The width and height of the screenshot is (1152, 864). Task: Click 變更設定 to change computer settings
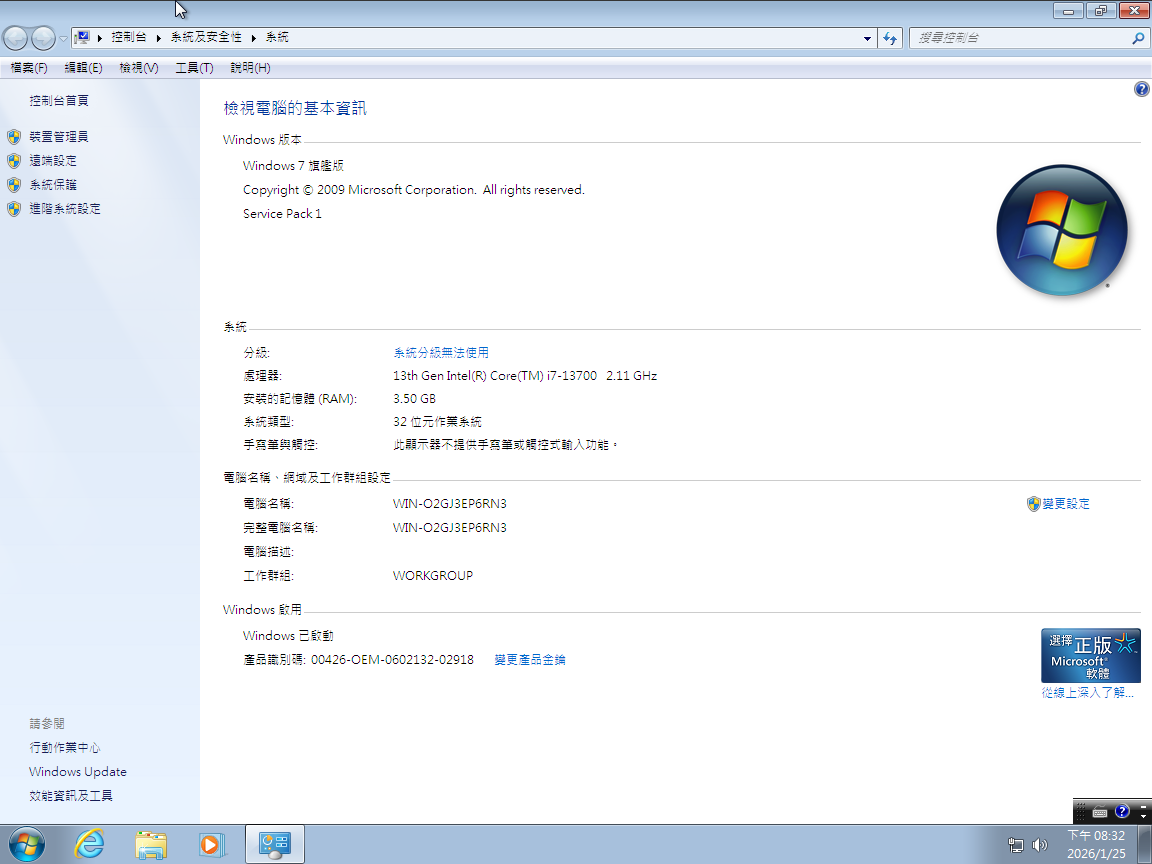(1066, 504)
